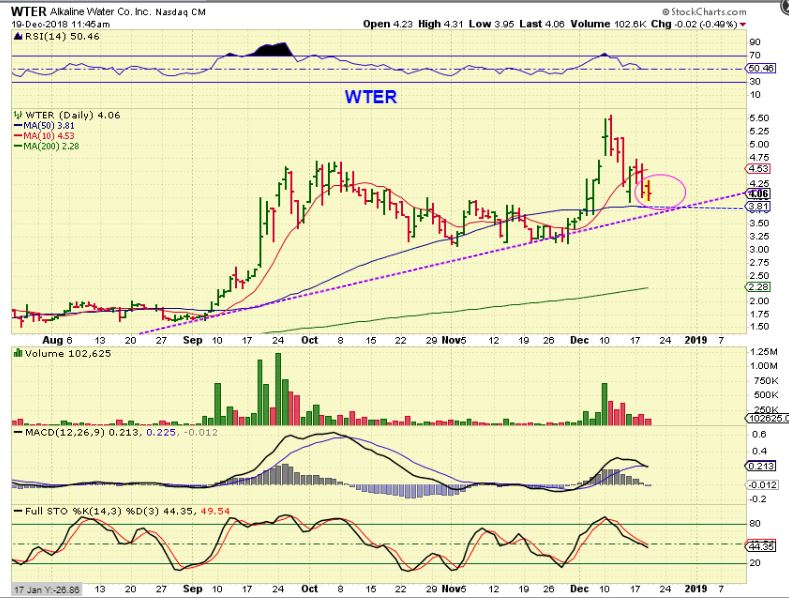This screenshot has width=789, height=598.
Task: Click the red 49.54 stochastic %D value
Action: coord(215,511)
